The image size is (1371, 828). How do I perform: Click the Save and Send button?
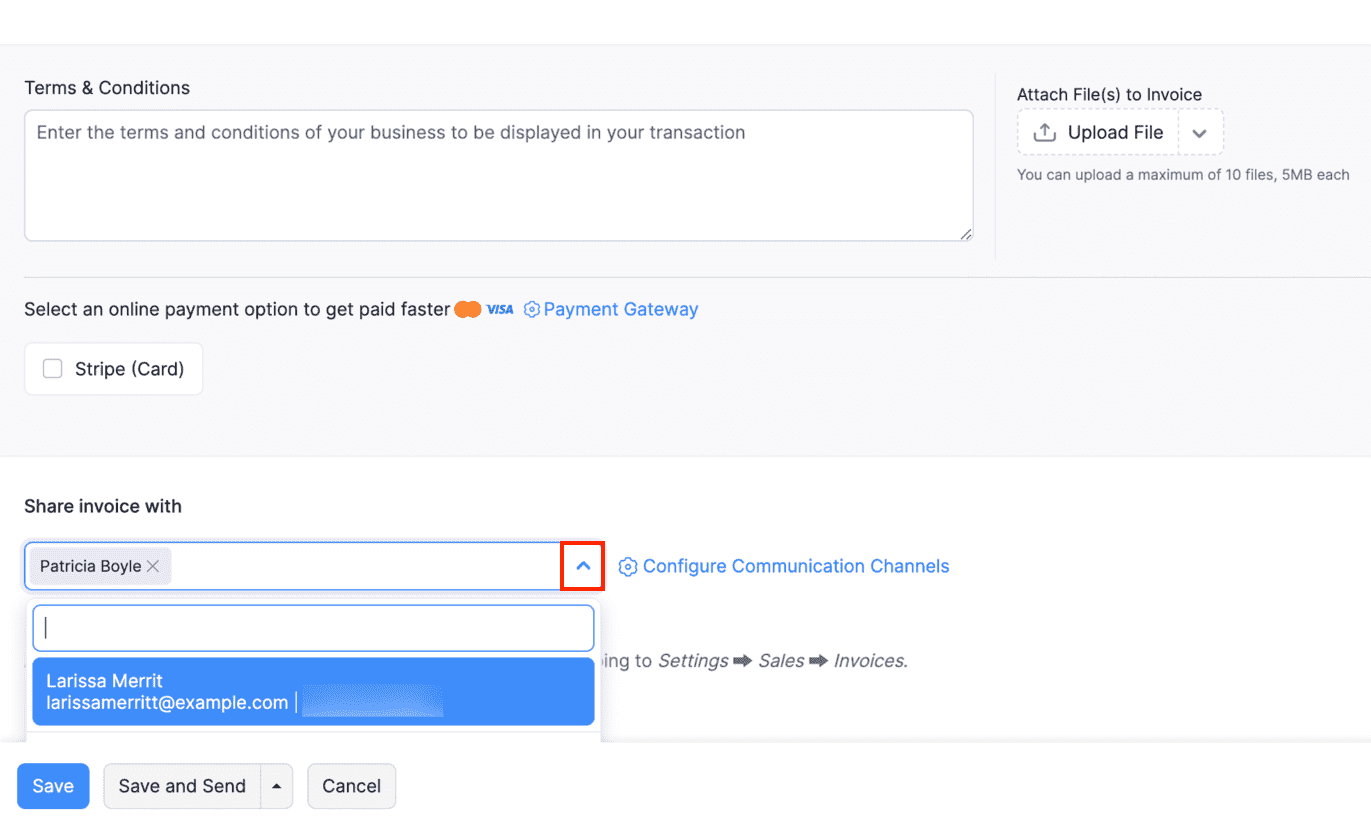pyautogui.click(x=182, y=786)
